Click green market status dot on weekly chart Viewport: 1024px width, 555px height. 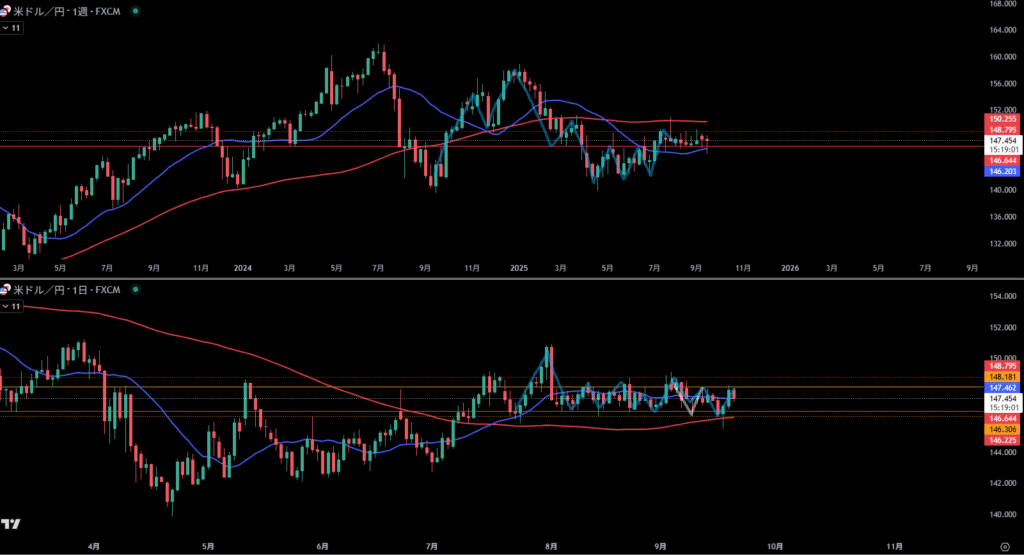tap(136, 10)
